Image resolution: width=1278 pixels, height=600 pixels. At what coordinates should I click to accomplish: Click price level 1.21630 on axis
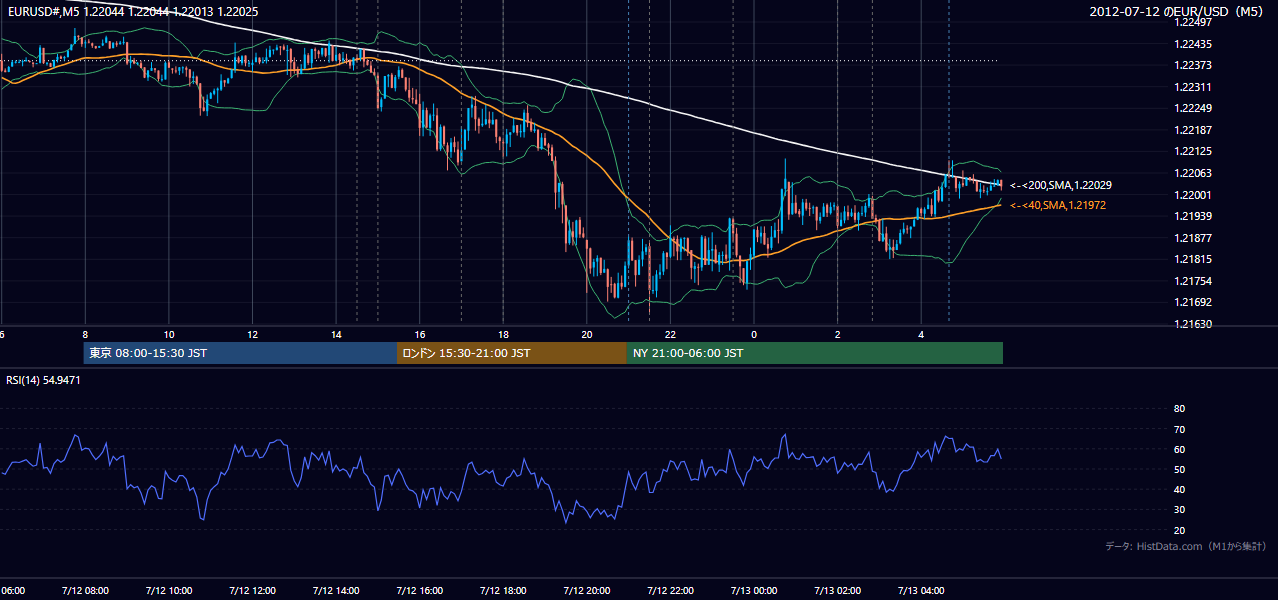[x=1192, y=324]
